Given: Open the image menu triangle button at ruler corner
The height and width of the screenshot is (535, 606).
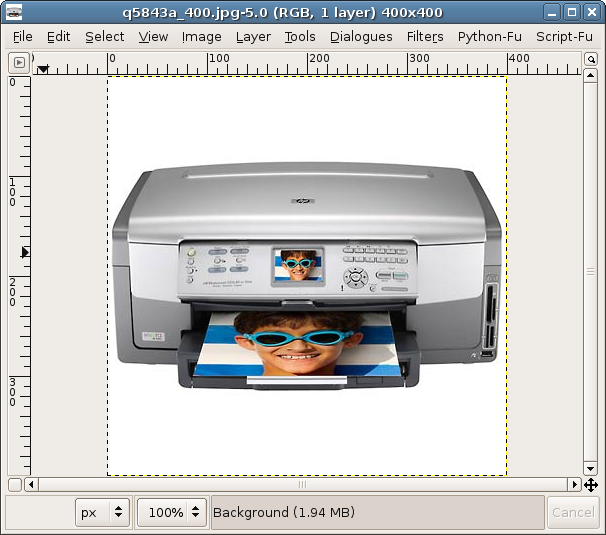Looking at the screenshot, I should click(x=18, y=62).
